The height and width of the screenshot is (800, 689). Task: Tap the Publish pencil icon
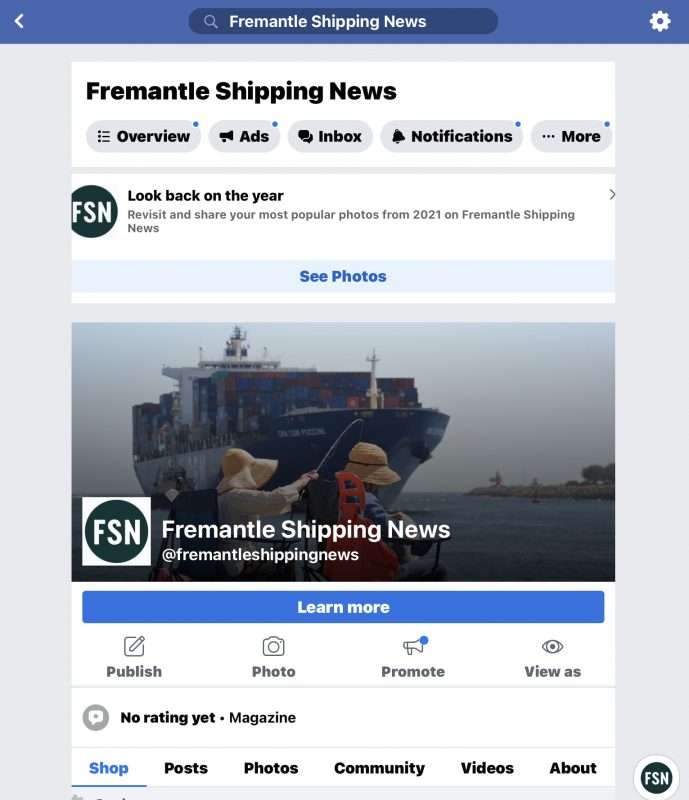(x=134, y=646)
